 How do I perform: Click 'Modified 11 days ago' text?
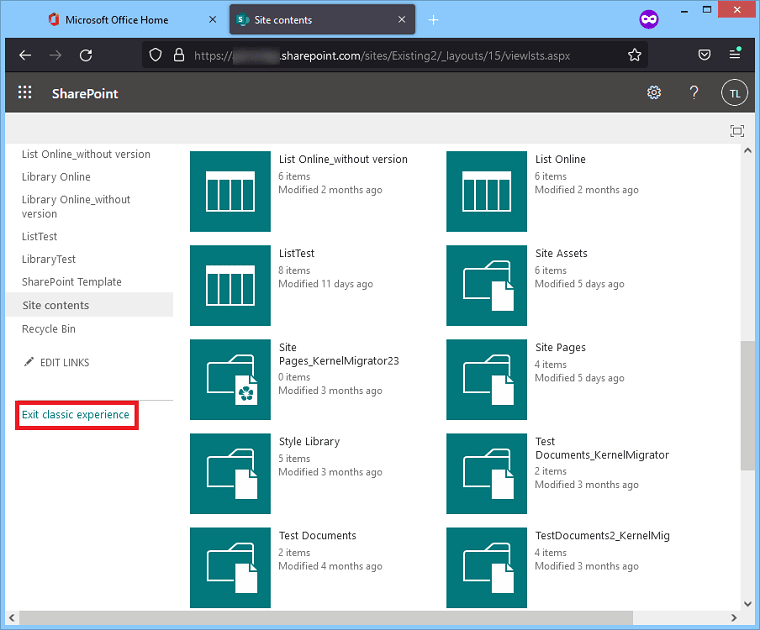[x=326, y=284]
